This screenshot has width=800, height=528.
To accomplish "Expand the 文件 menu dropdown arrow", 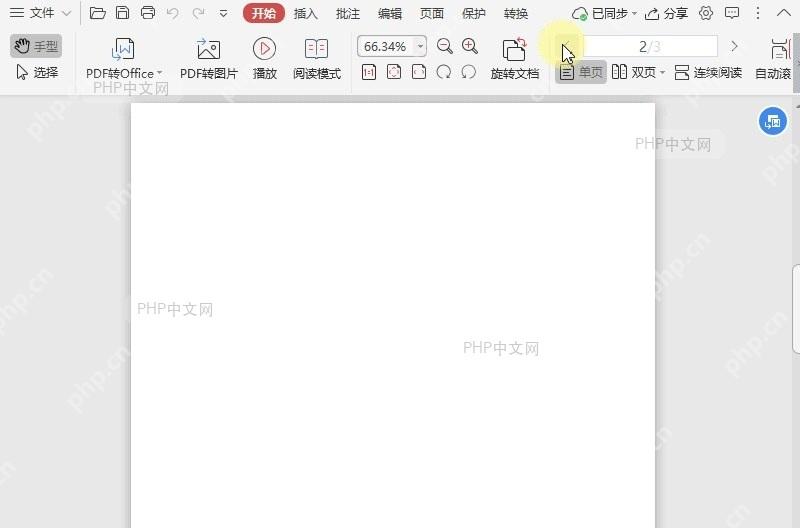I will click(66, 13).
